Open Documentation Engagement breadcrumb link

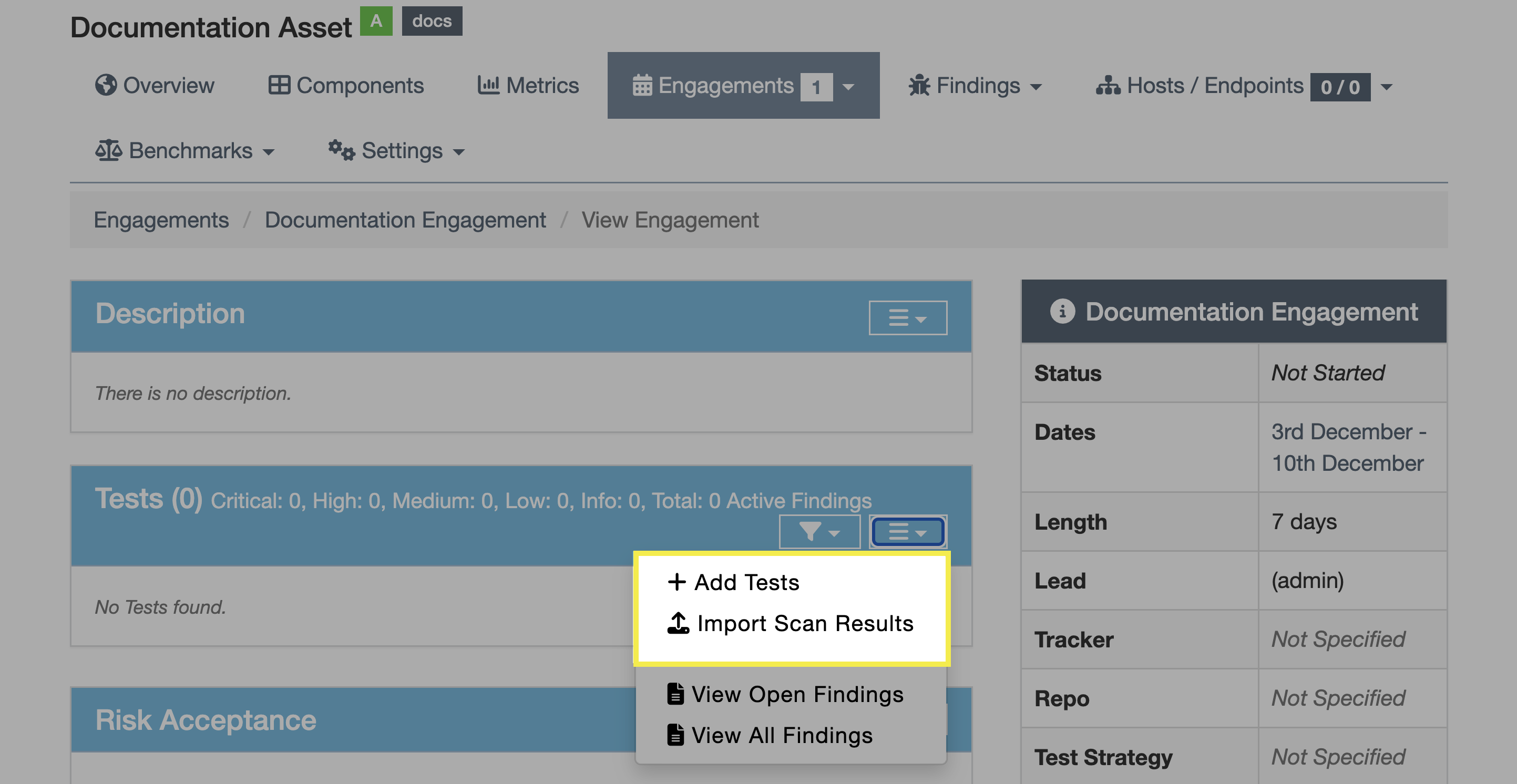click(x=405, y=220)
